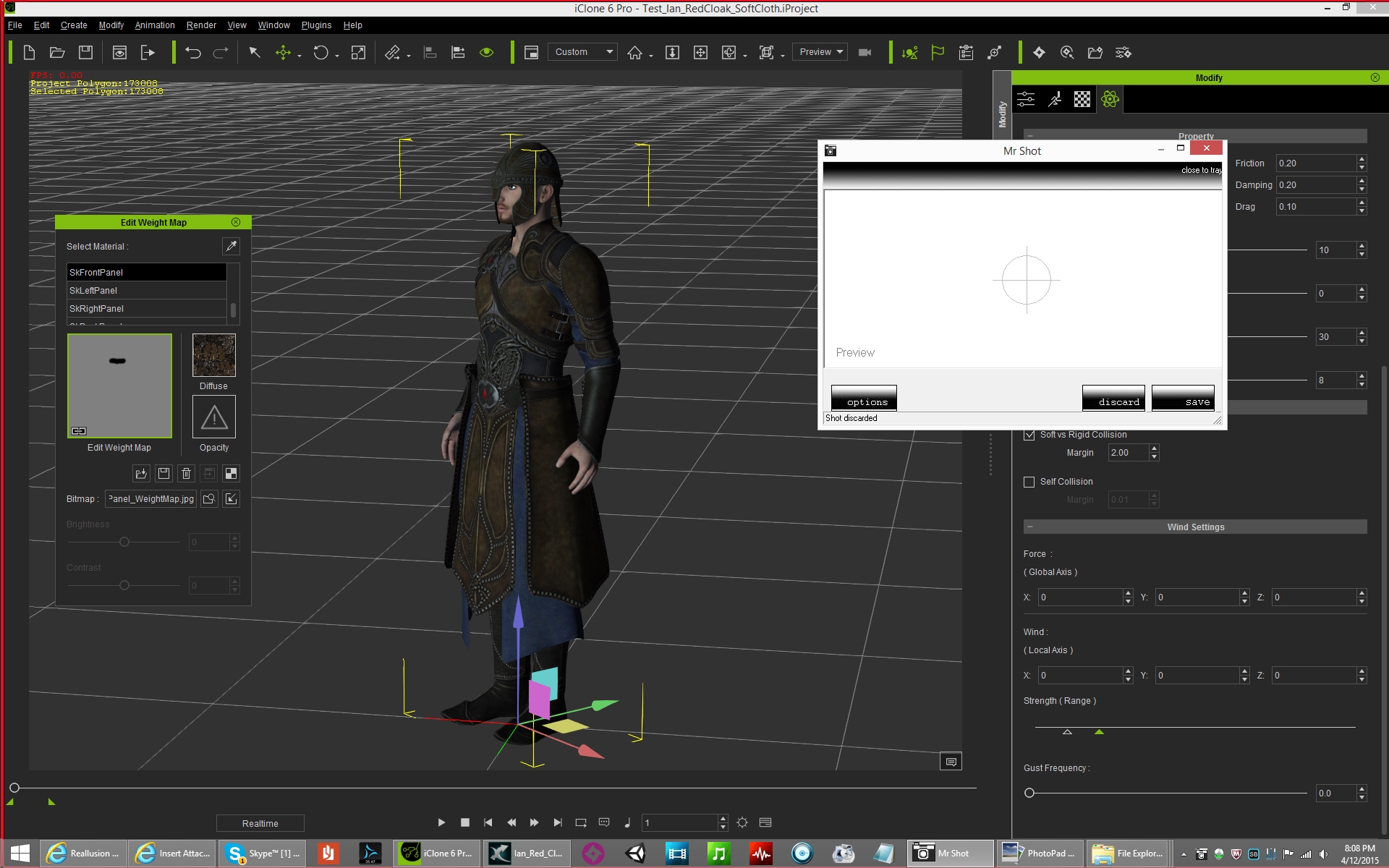1389x868 pixels.
Task: Click the Diffuse texture thumbnail
Action: coord(214,355)
